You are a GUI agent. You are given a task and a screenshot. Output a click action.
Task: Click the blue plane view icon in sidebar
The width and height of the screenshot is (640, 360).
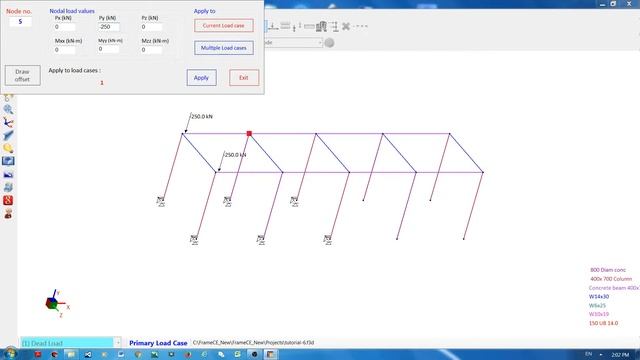(8, 135)
